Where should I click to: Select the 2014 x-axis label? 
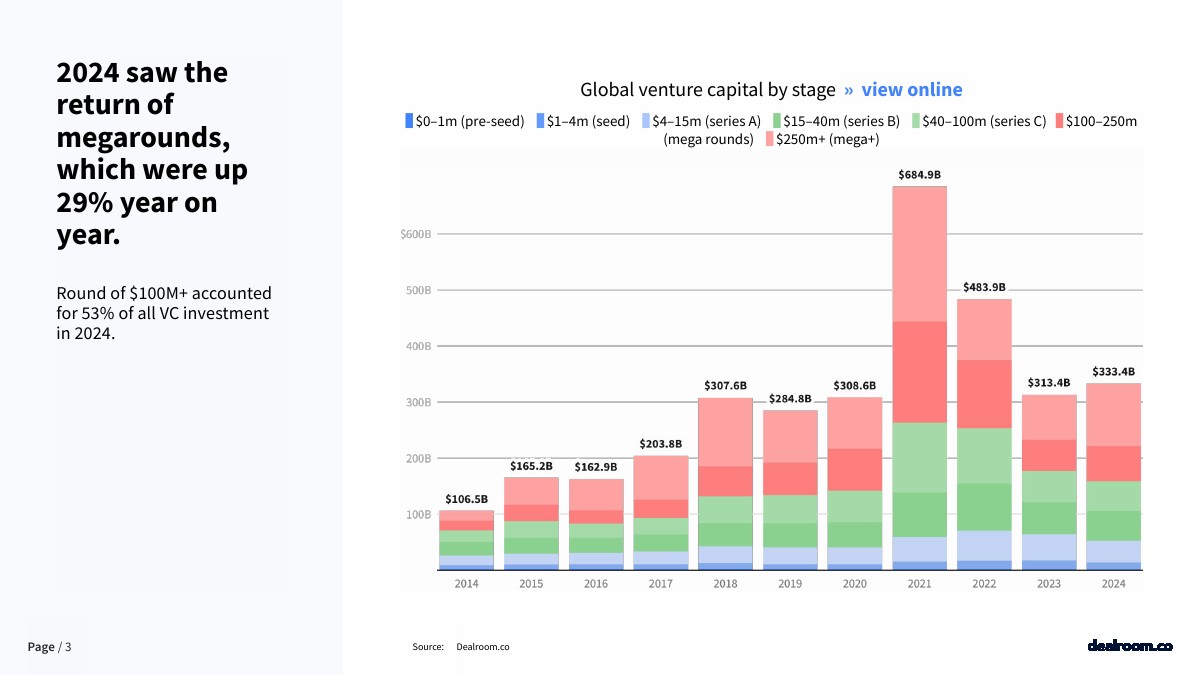[466, 584]
